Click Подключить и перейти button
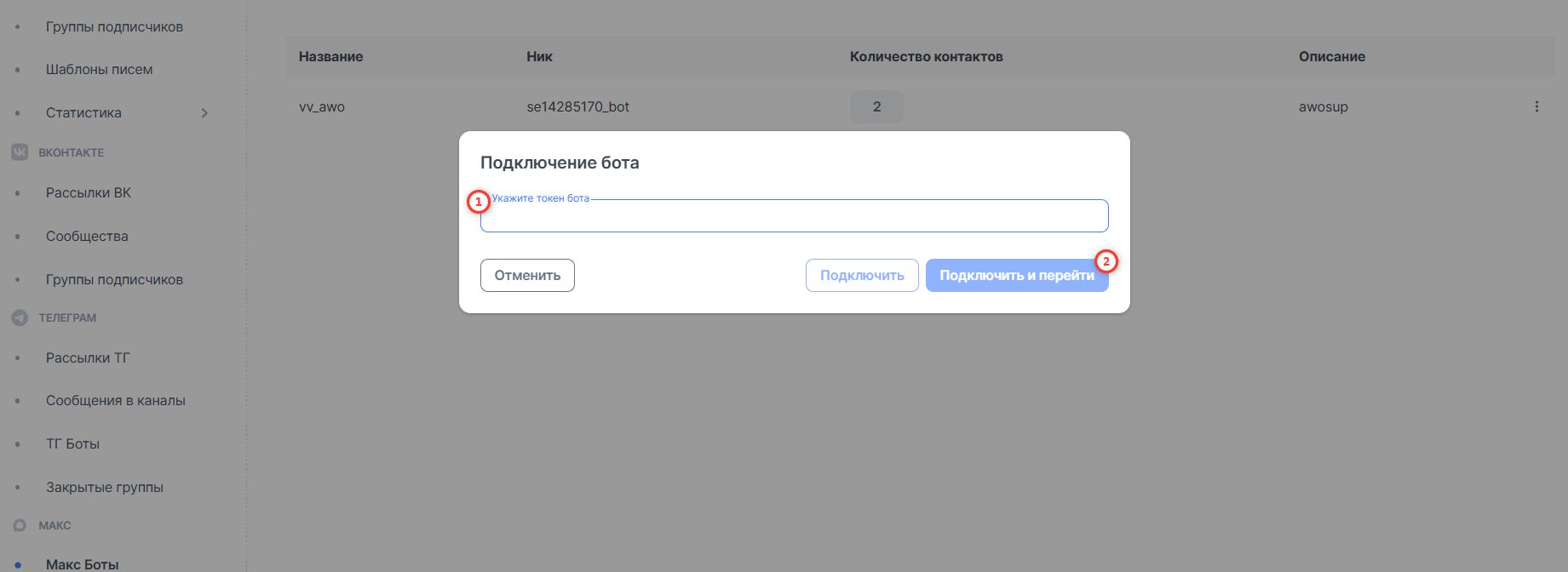 (x=1017, y=275)
